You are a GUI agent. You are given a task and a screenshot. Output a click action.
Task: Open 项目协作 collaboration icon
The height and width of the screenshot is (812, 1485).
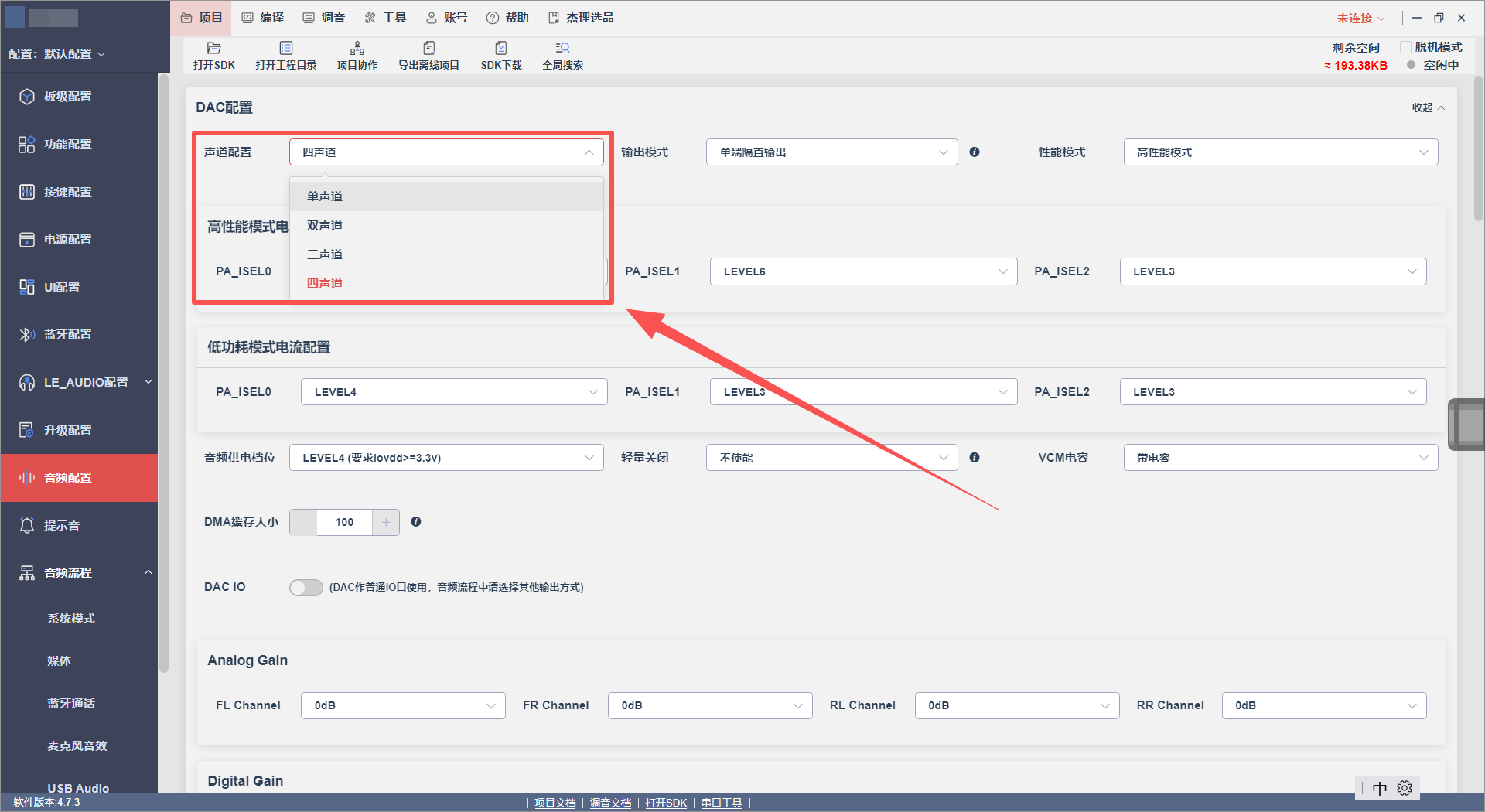pos(357,56)
